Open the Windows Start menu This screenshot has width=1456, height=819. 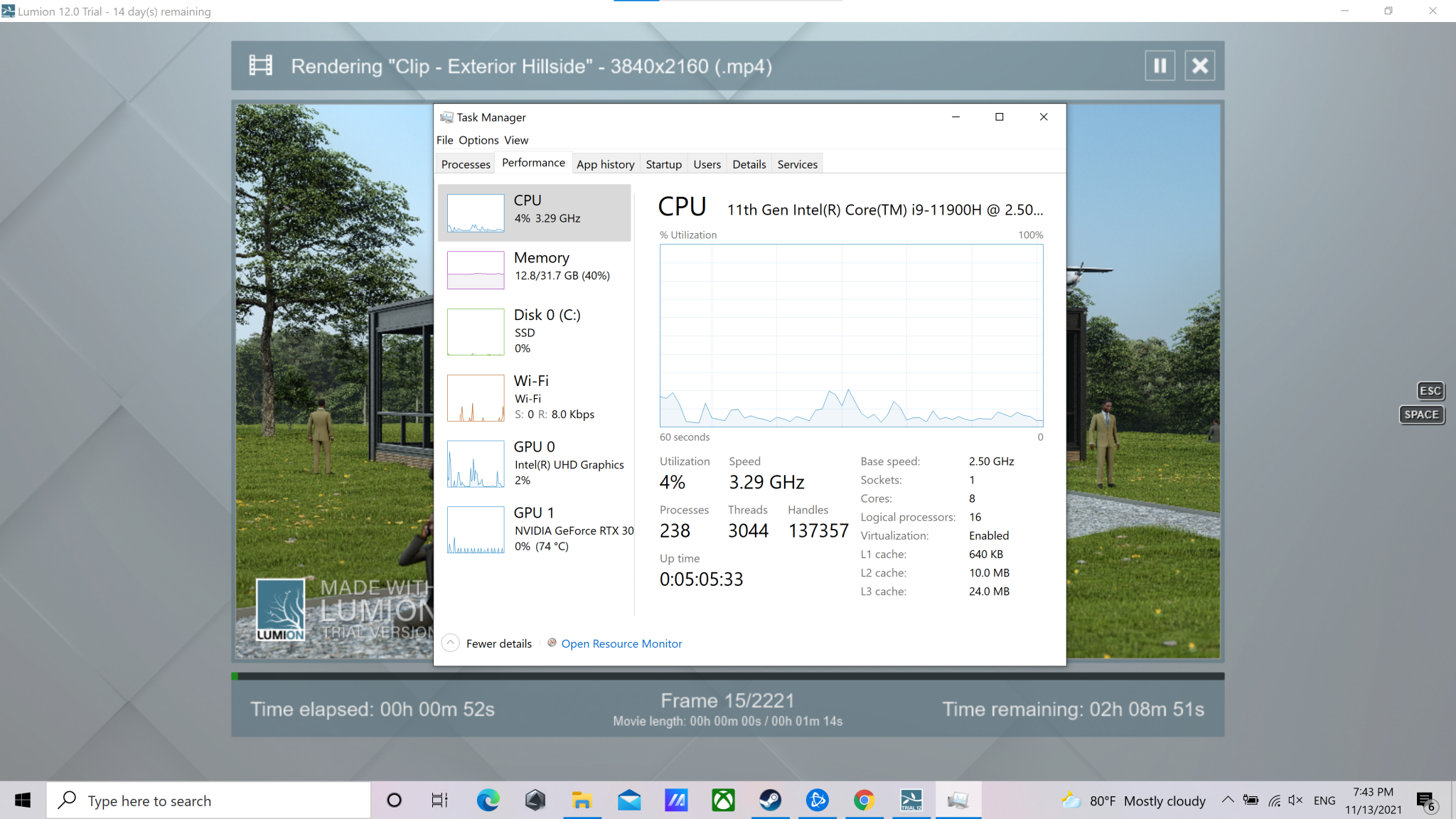[23, 801]
